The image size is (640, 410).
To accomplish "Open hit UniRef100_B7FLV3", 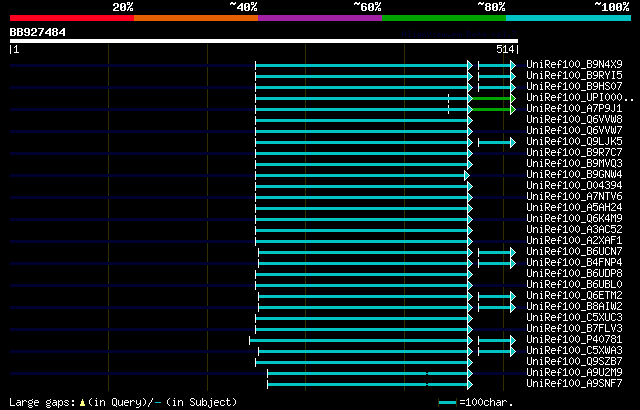I will click(x=574, y=329).
